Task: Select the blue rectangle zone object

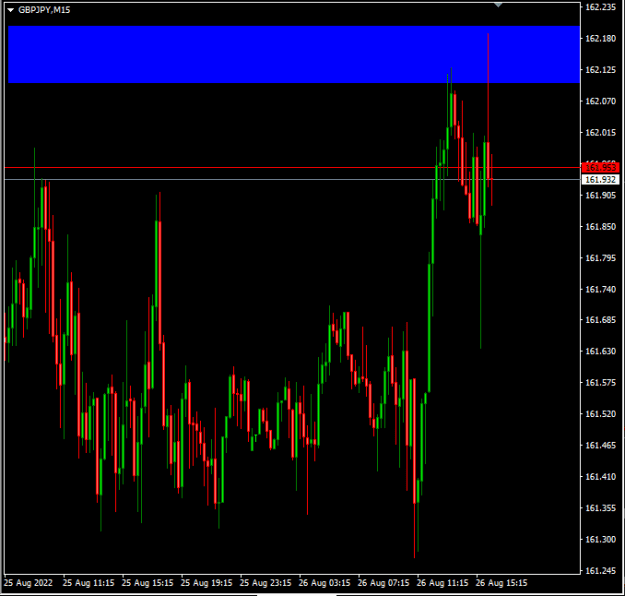Action: [x=294, y=54]
